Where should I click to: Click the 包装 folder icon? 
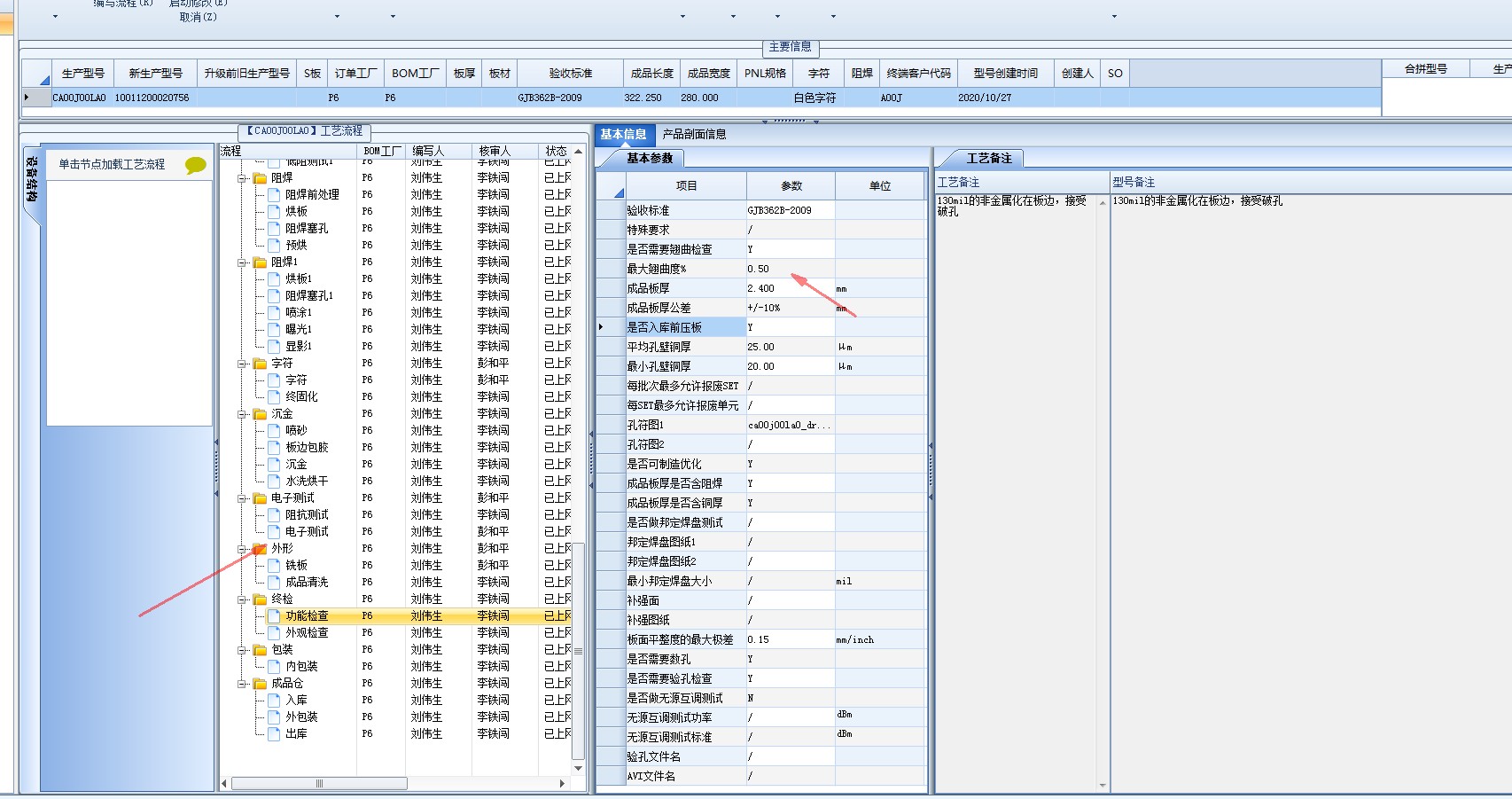click(x=261, y=650)
